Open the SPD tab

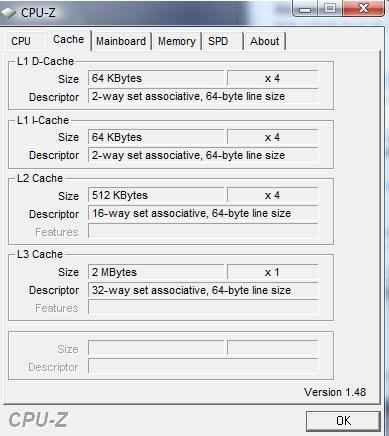[222, 41]
